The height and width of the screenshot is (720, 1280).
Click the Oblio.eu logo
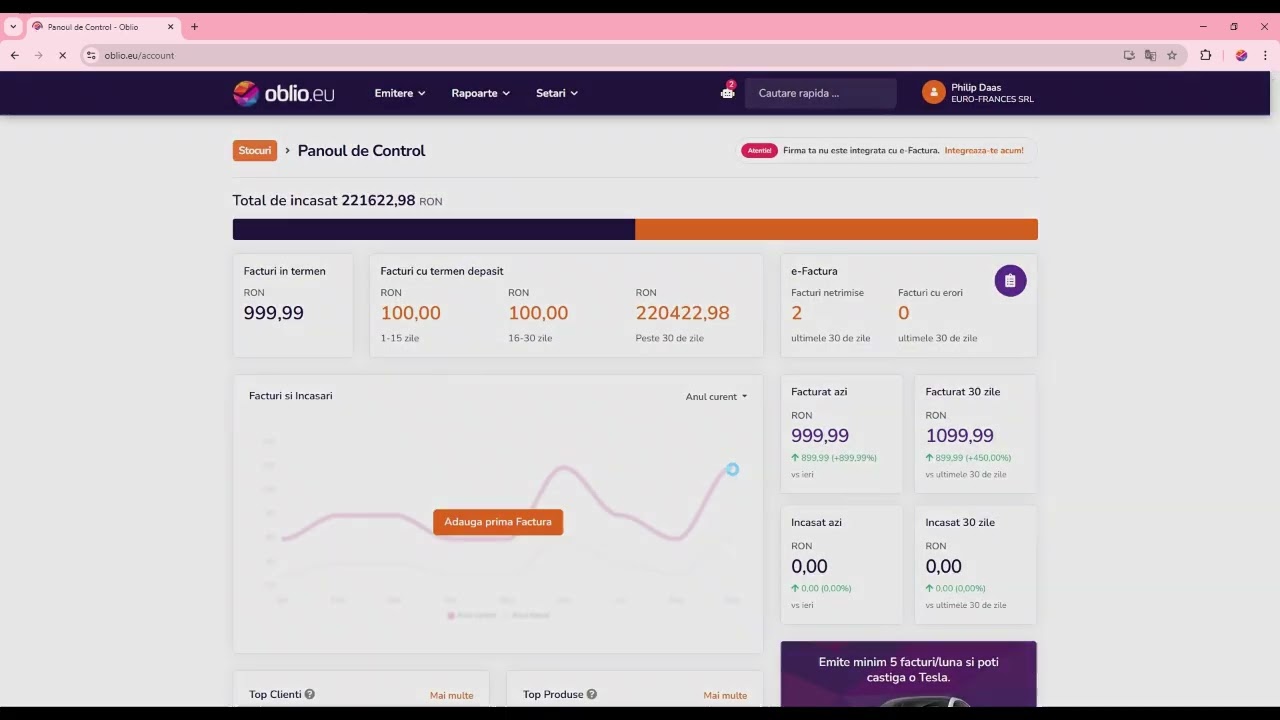point(284,93)
